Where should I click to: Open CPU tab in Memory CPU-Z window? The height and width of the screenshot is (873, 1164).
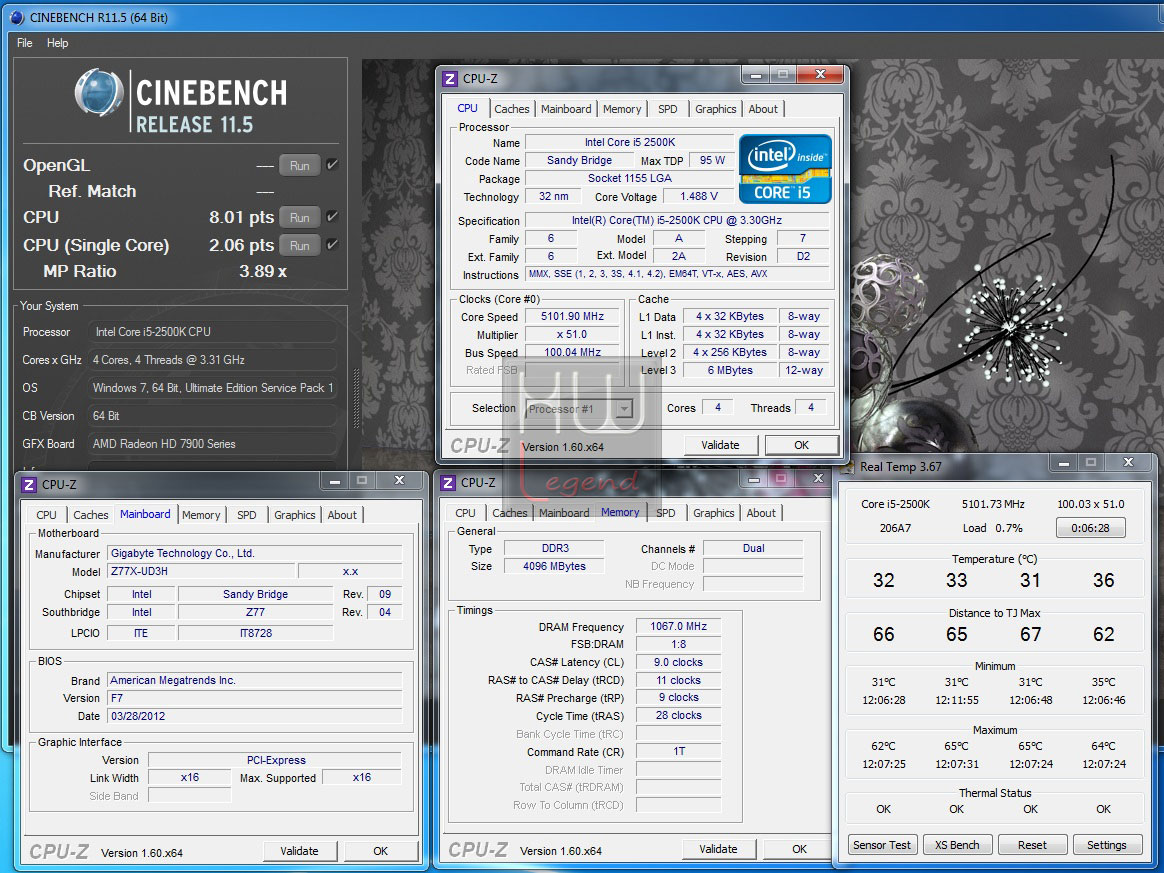click(465, 514)
